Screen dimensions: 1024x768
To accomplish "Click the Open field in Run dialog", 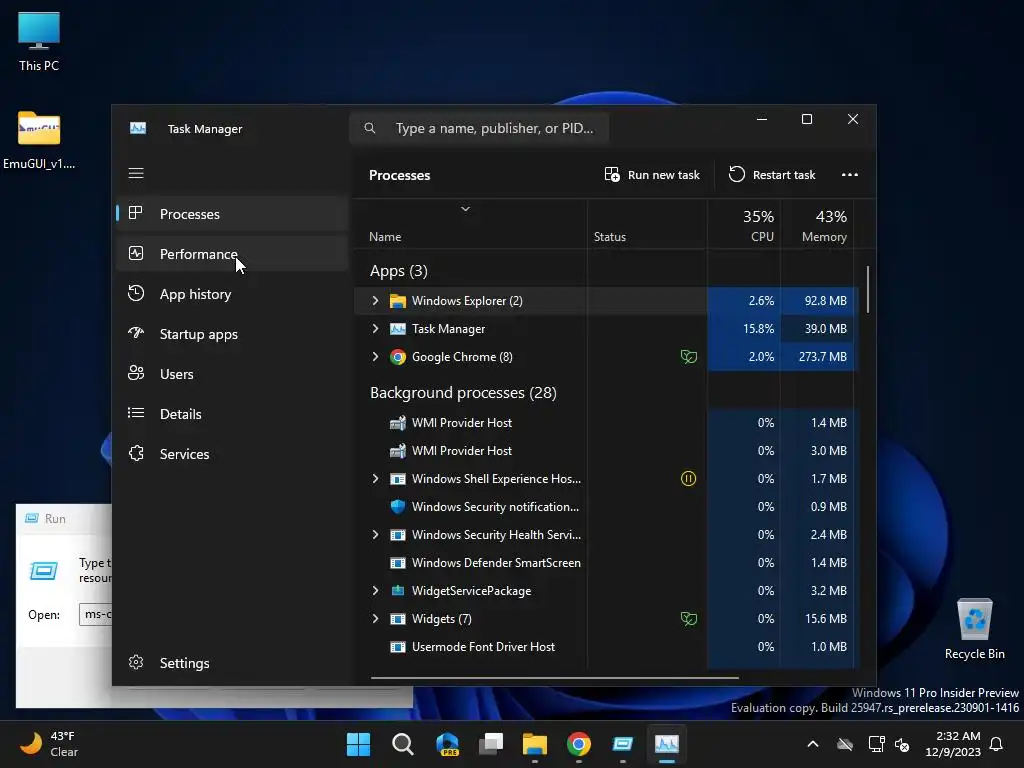I will pos(95,614).
